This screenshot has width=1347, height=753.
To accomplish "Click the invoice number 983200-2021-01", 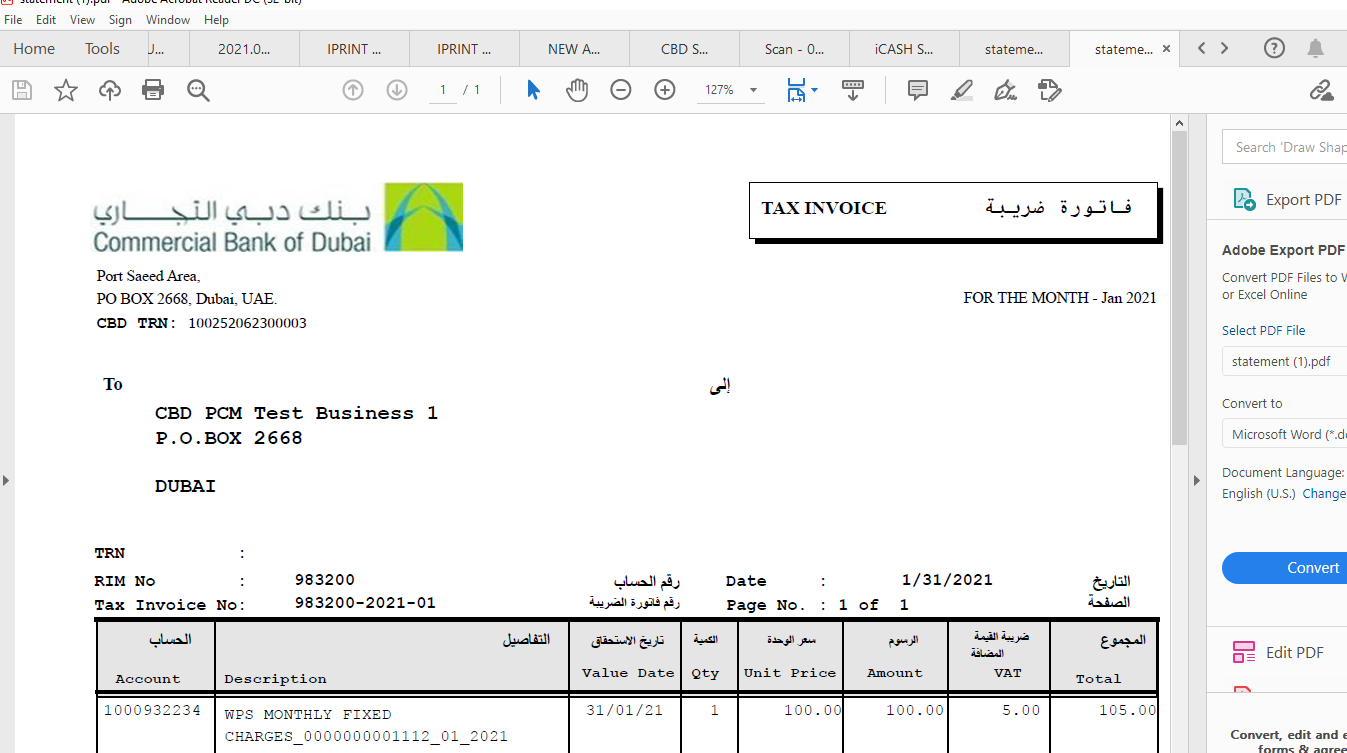I will [x=365, y=603].
